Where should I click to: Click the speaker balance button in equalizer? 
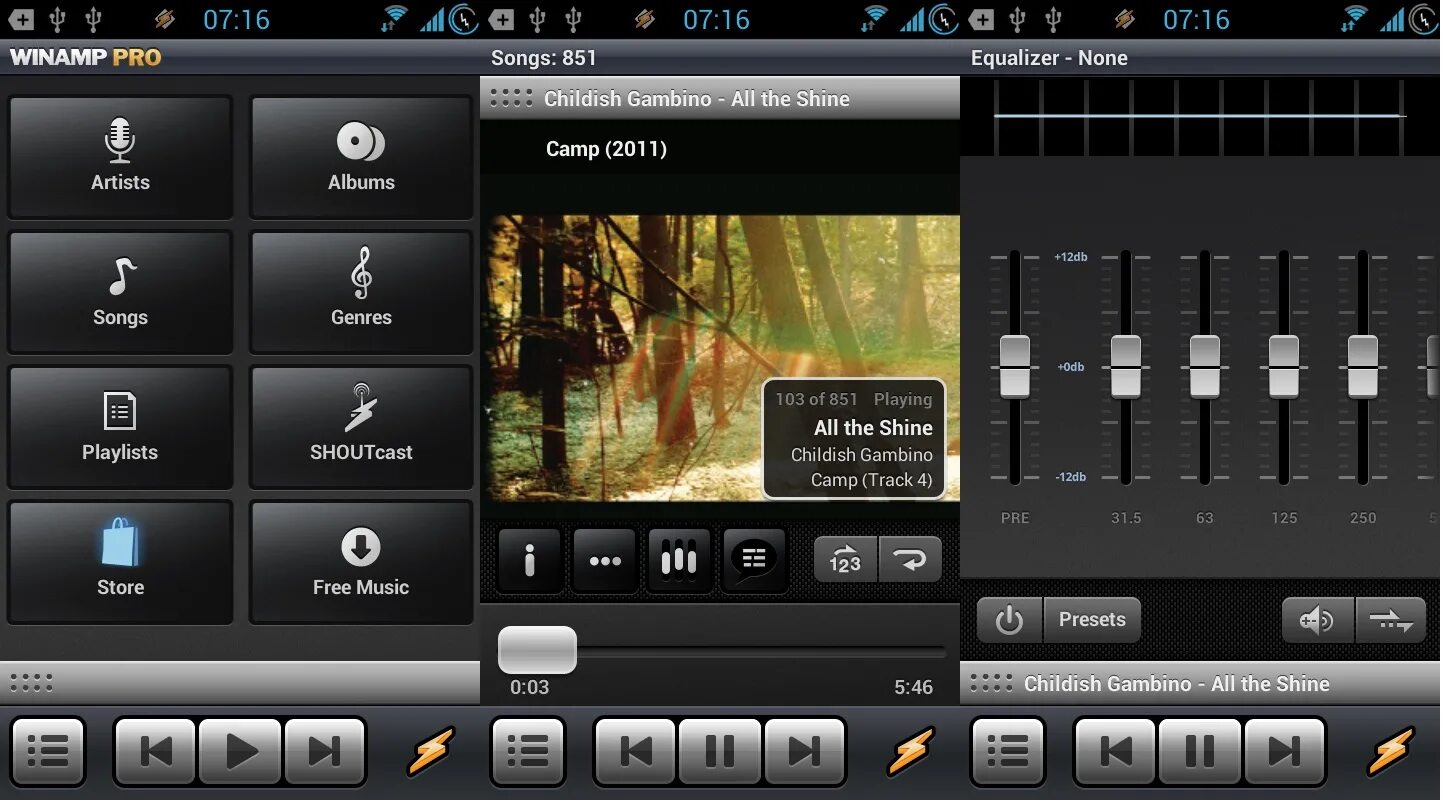click(x=1318, y=620)
